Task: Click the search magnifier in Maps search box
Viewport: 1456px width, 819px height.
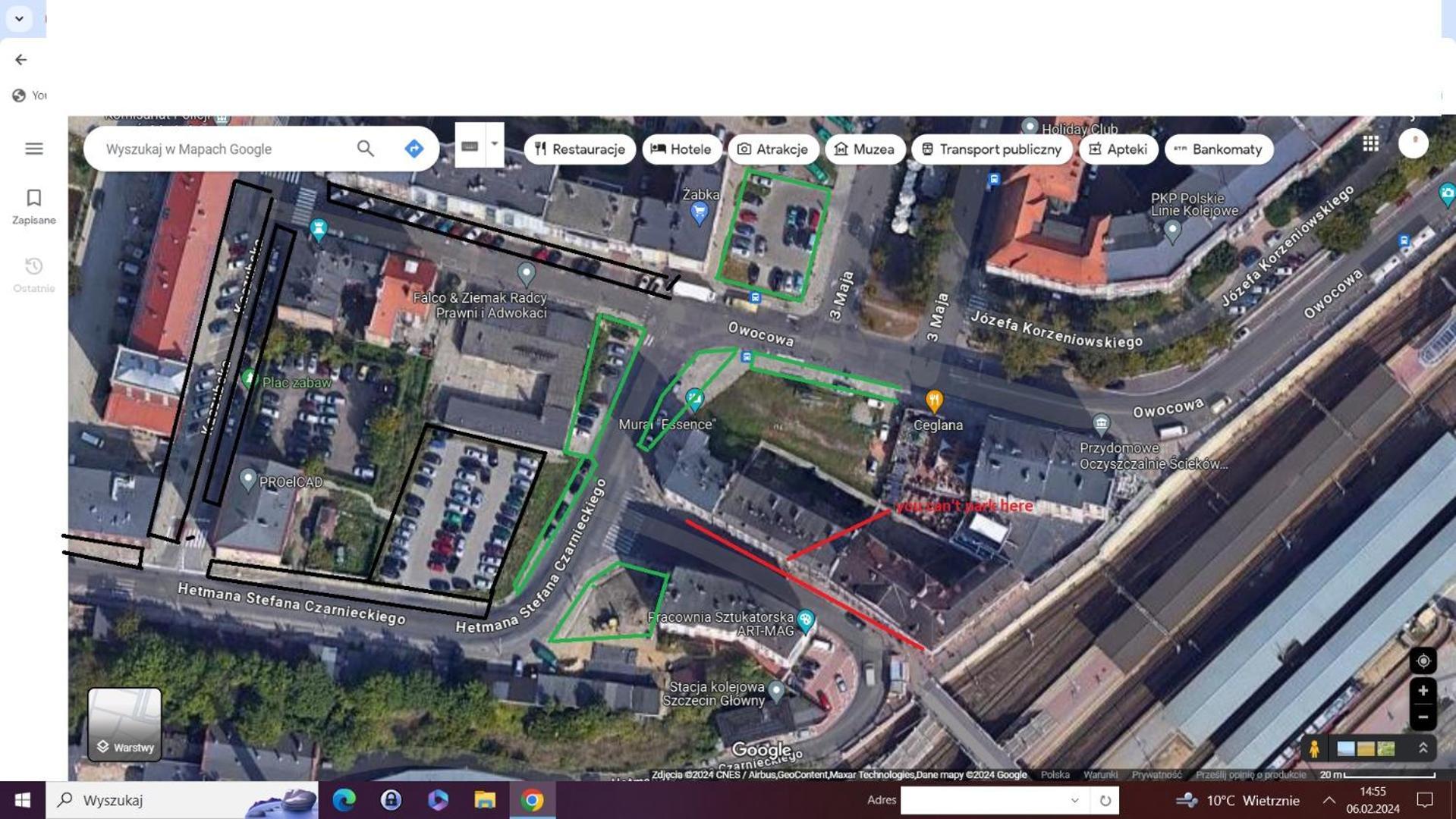Action: 365,149
